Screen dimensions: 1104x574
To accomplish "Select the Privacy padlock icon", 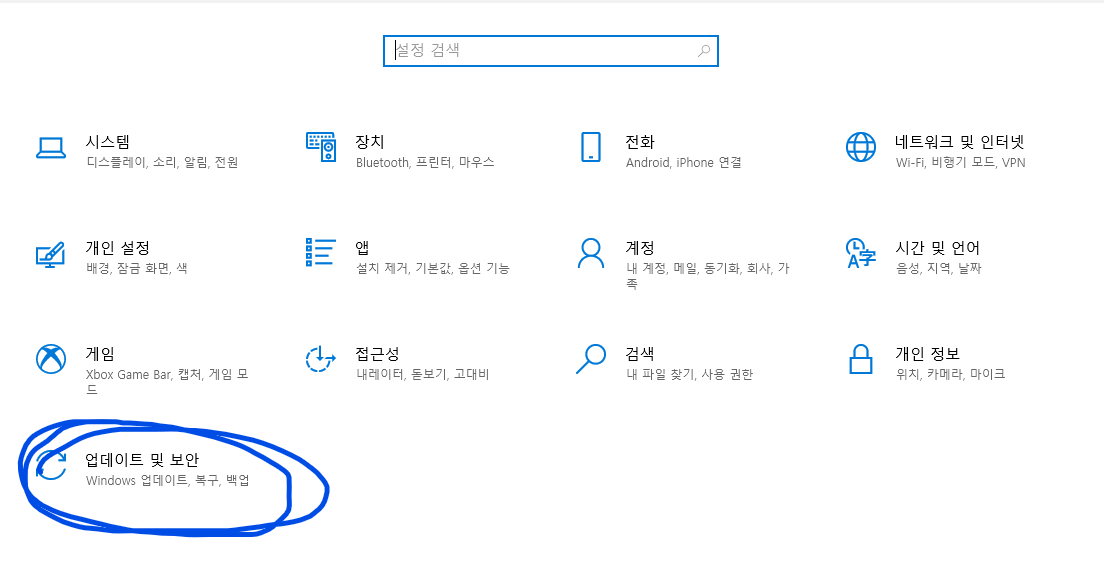I will coord(860,359).
